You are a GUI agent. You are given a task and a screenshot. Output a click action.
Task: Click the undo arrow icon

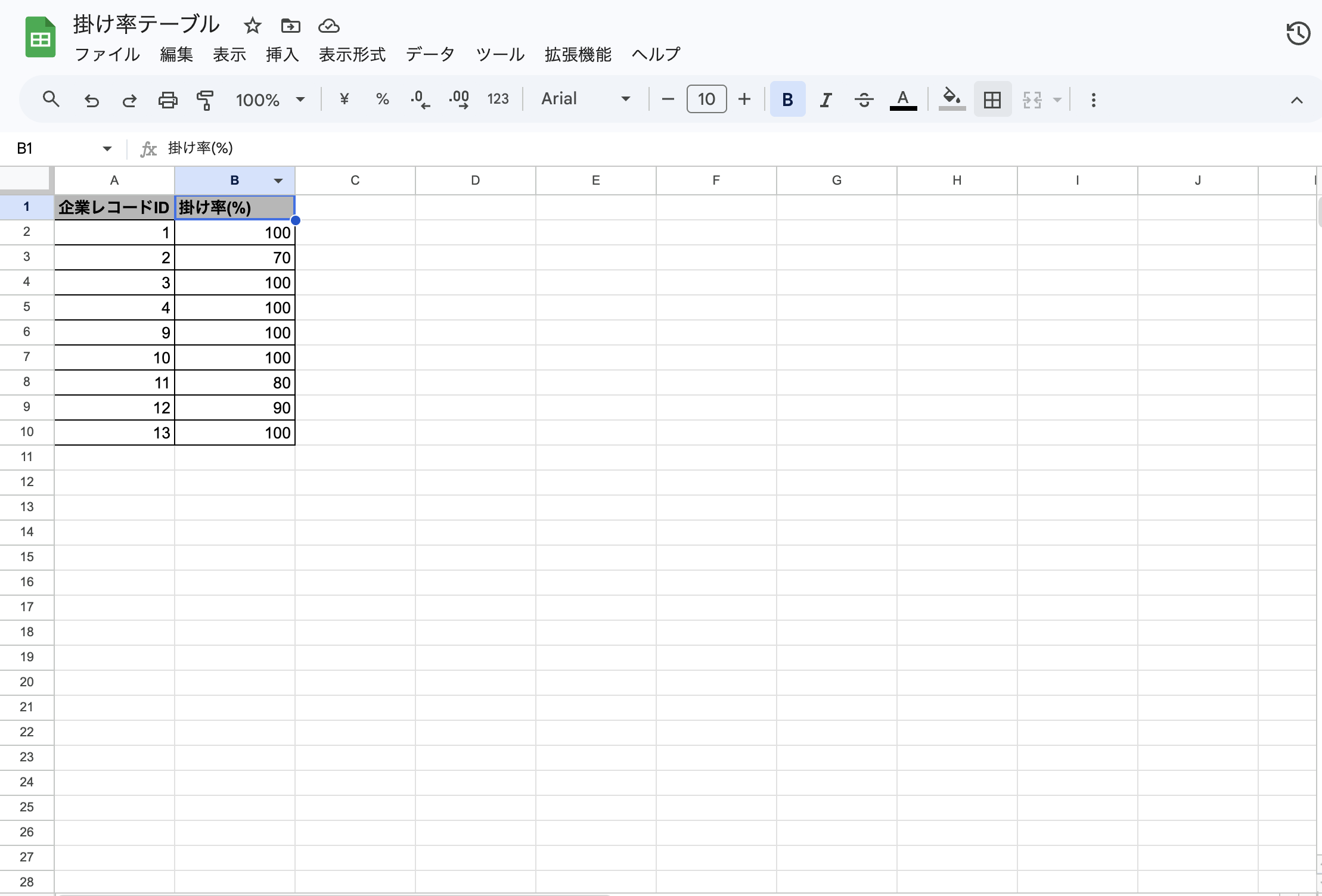91,99
